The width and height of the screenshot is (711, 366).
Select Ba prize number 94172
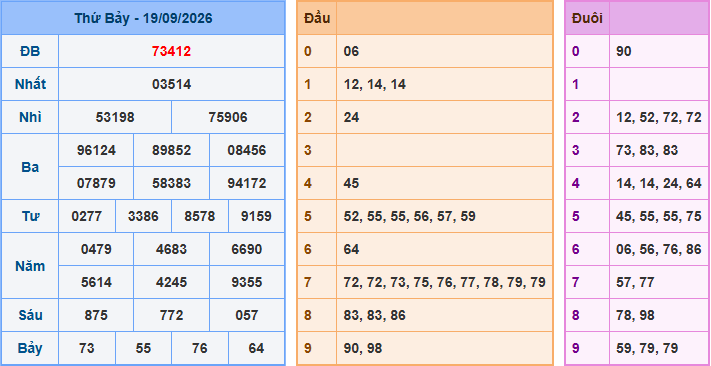click(x=247, y=183)
